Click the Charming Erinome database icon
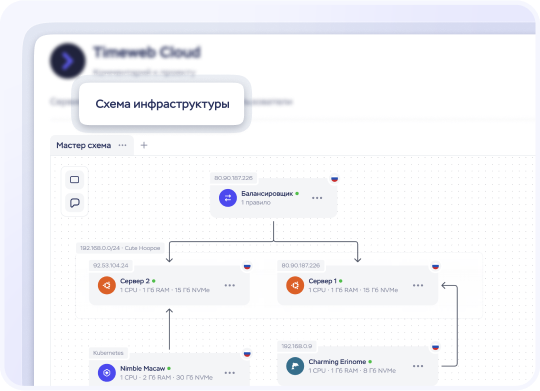The height and width of the screenshot is (391, 540). tap(295, 366)
